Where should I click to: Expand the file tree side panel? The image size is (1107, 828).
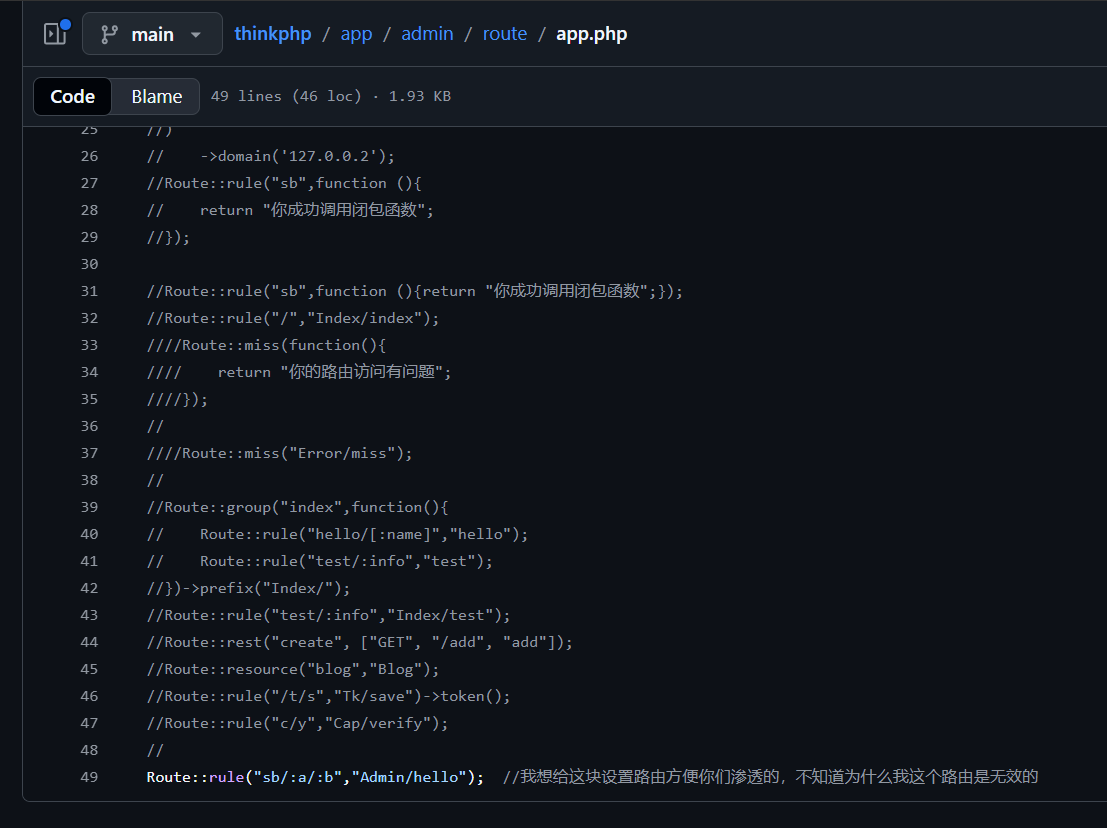pos(54,34)
